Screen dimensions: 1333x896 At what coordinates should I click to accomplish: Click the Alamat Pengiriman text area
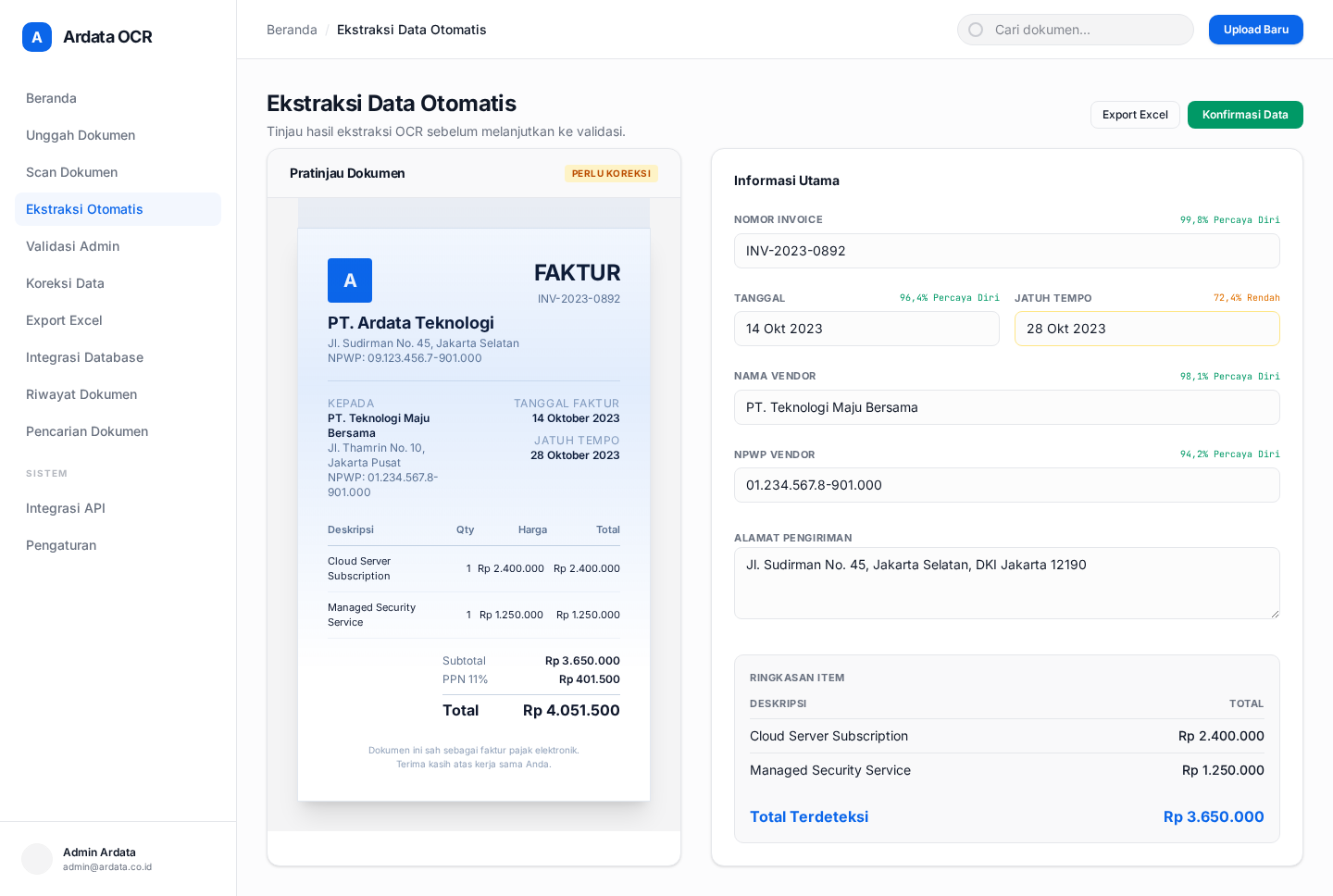point(1007,583)
